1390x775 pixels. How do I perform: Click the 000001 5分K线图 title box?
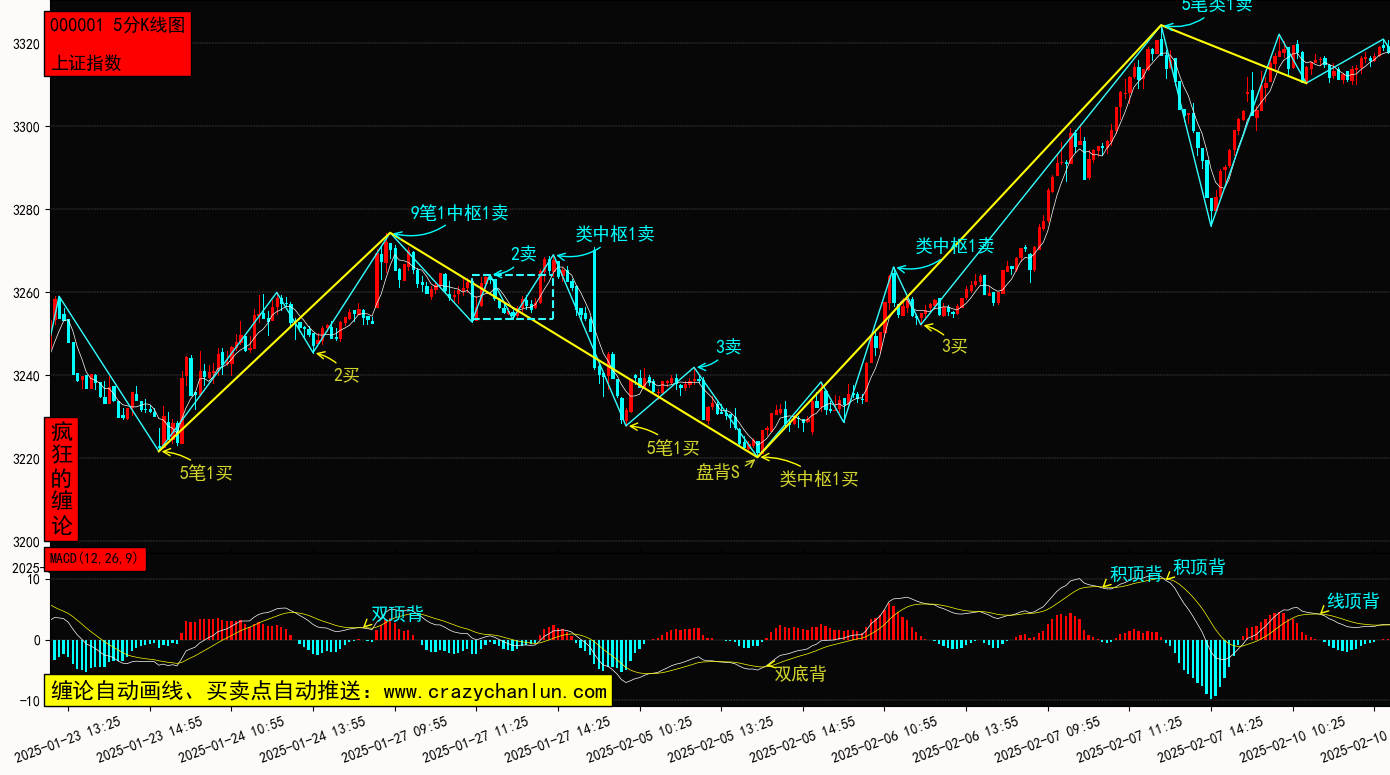[x=117, y=26]
